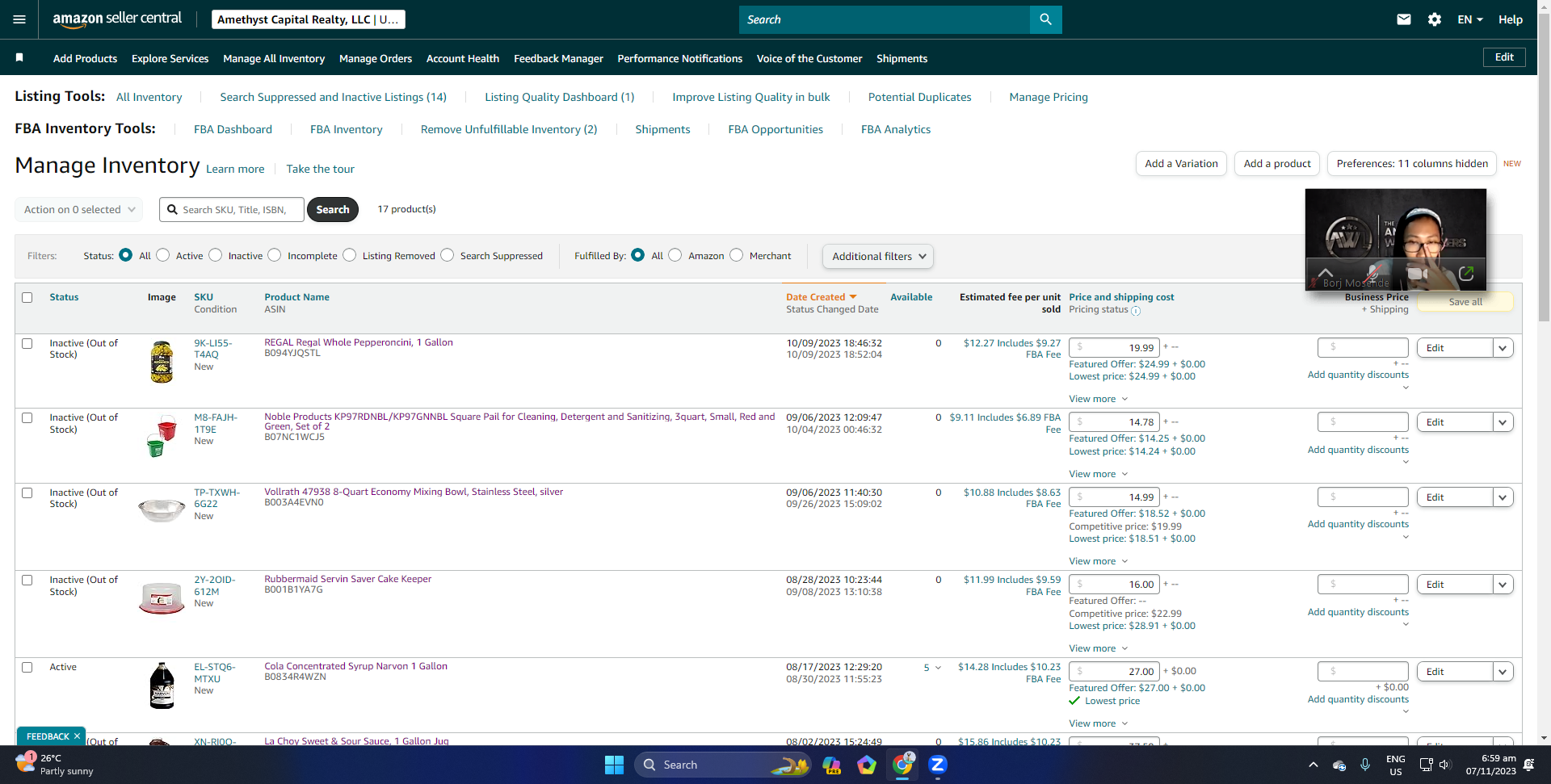1551x784 pixels.
Task: Check the Rubbermaid Cake Keeper row checkbox
Action: [x=27, y=580]
